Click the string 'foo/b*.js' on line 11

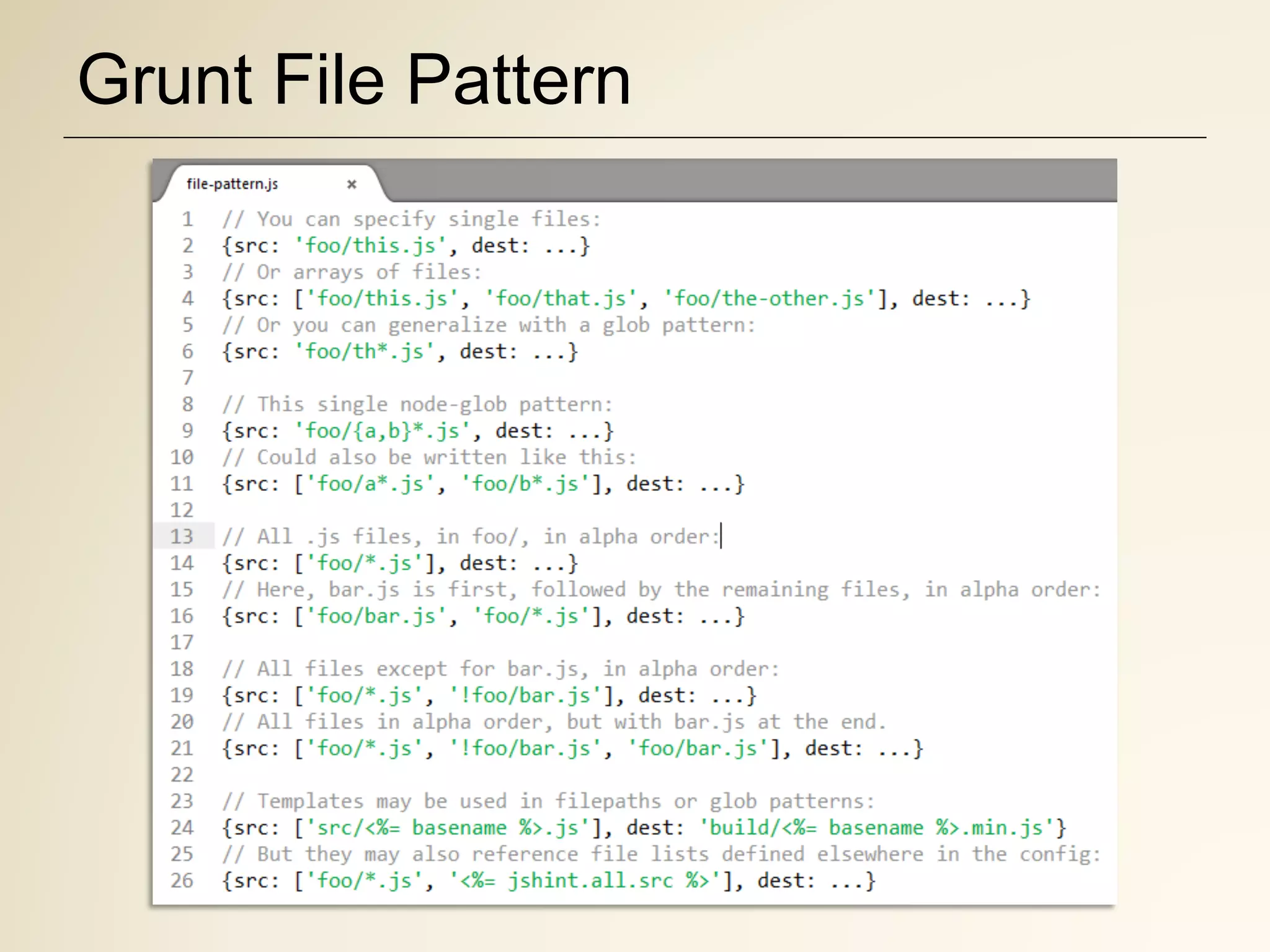pos(525,484)
